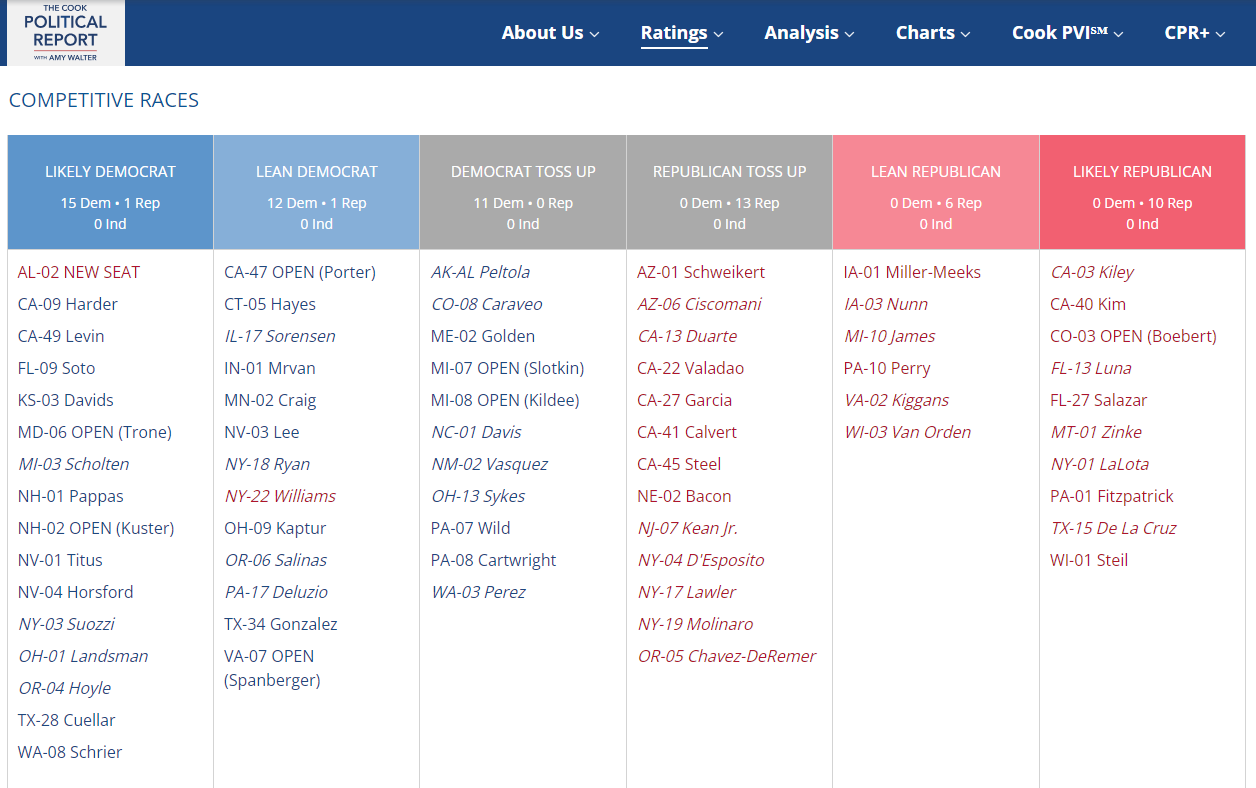Viewport: 1256px width, 788px height.
Task: Open the KS-03 Davids race
Action: (x=66, y=400)
